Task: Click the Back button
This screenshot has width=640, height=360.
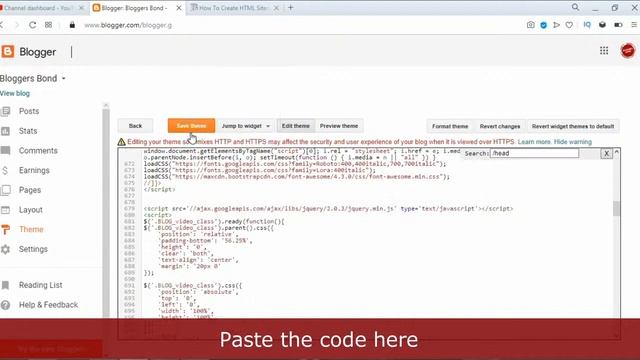Action: (136, 126)
